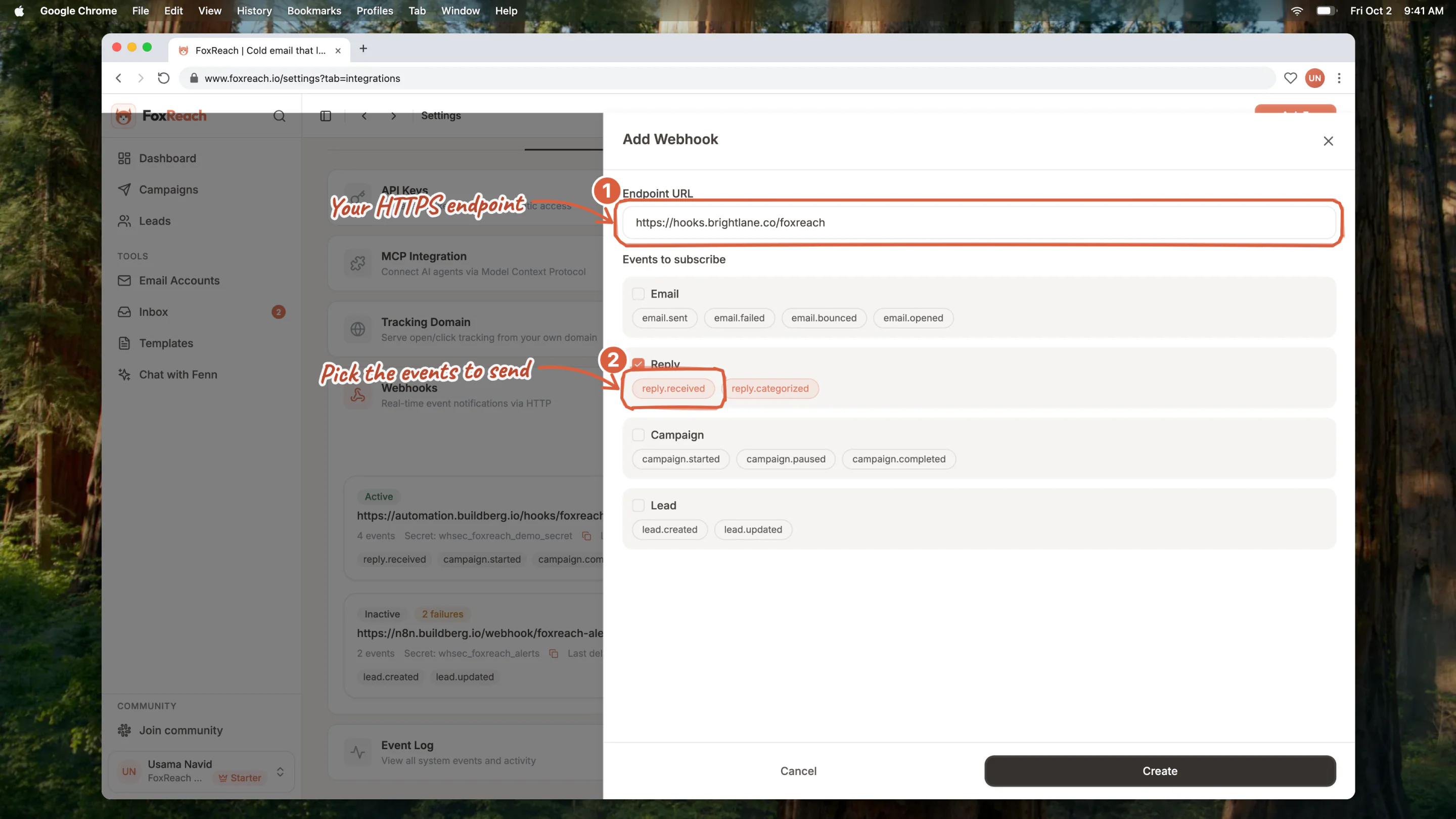The width and height of the screenshot is (1456, 819).
Task: Click the Endpoint URL input field
Action: (979, 222)
